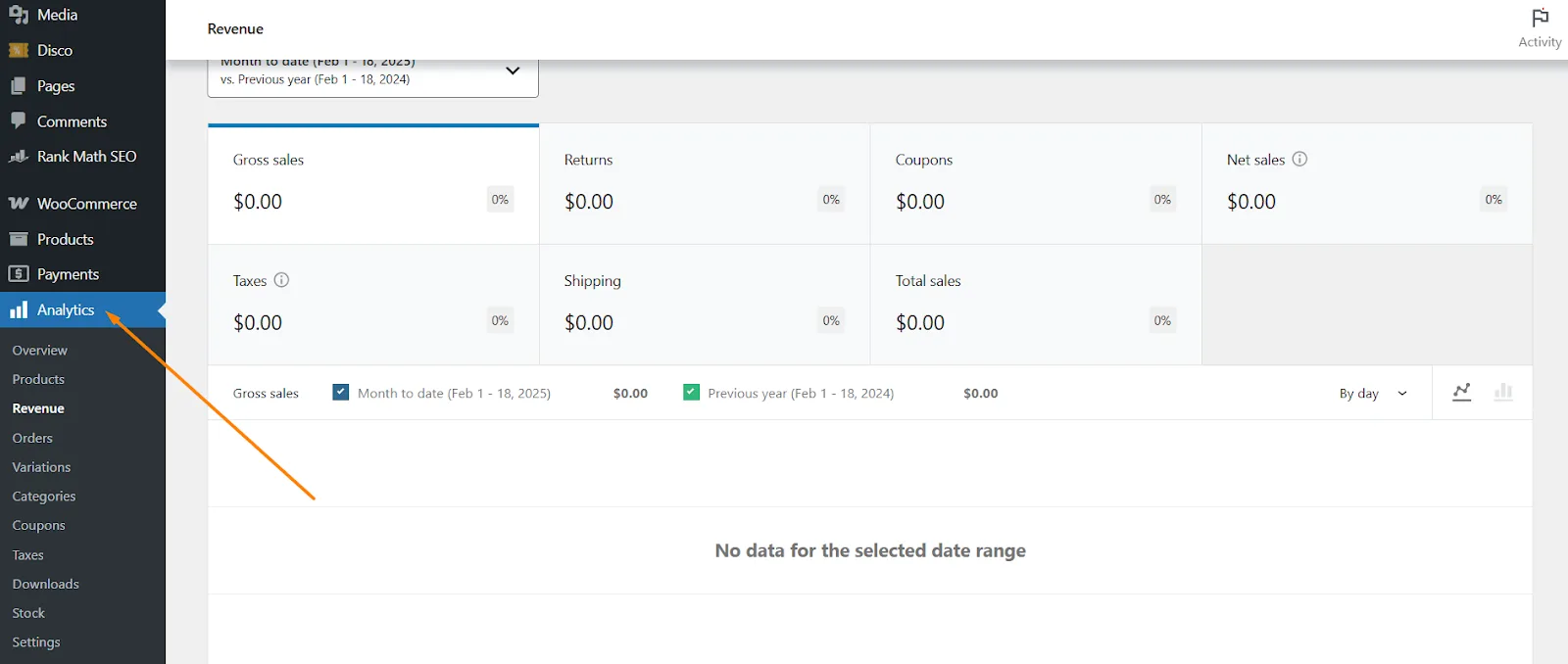
Task: Click the Taxes info icon
Action: (x=281, y=280)
